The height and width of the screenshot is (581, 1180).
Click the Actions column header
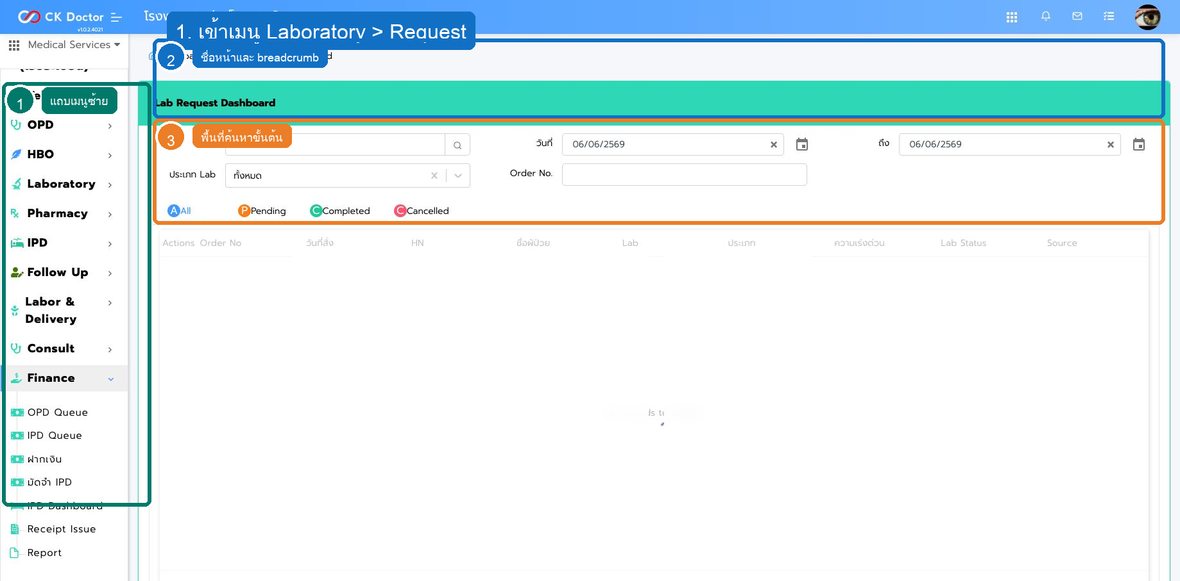click(x=178, y=243)
